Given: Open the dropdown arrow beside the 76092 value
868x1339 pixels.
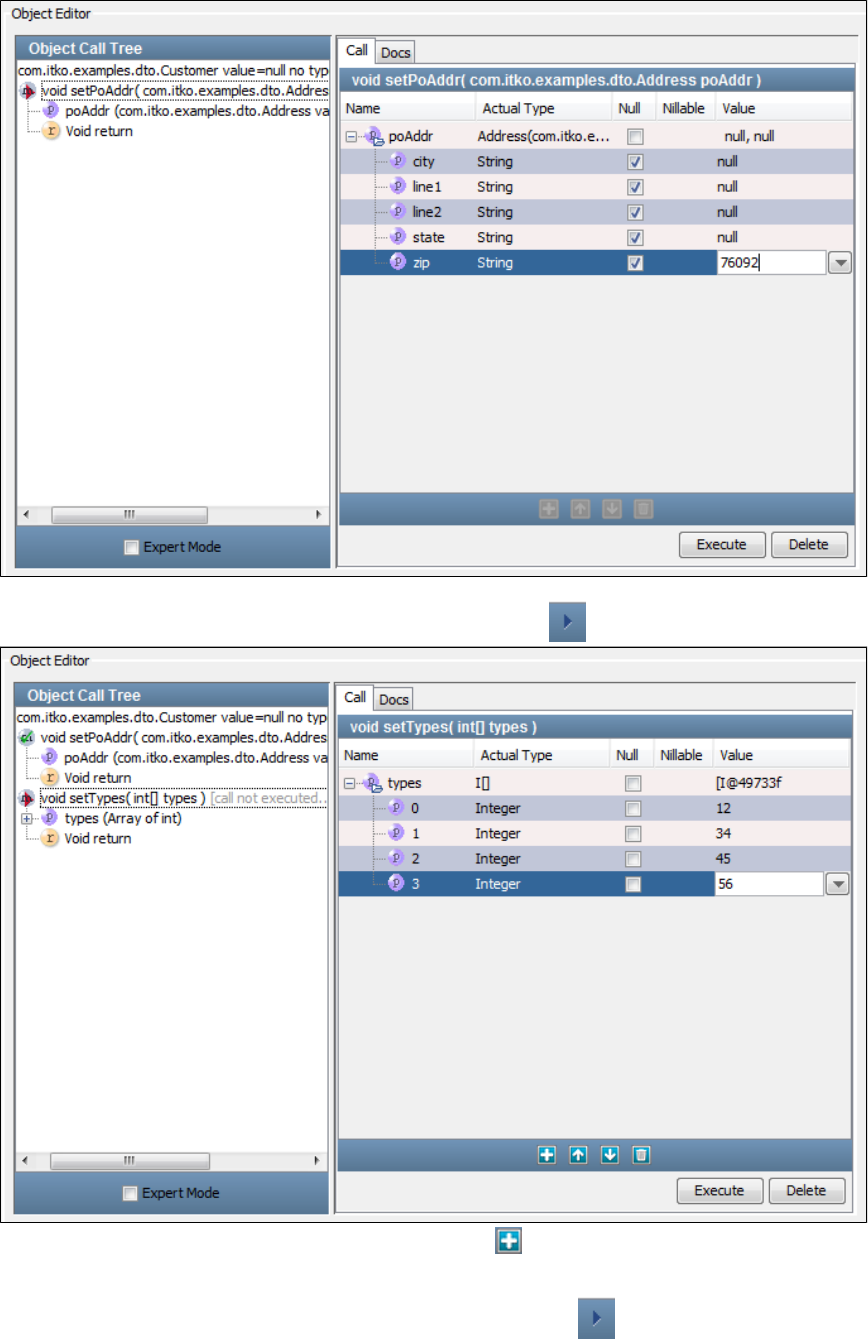Looking at the screenshot, I should 840,263.
